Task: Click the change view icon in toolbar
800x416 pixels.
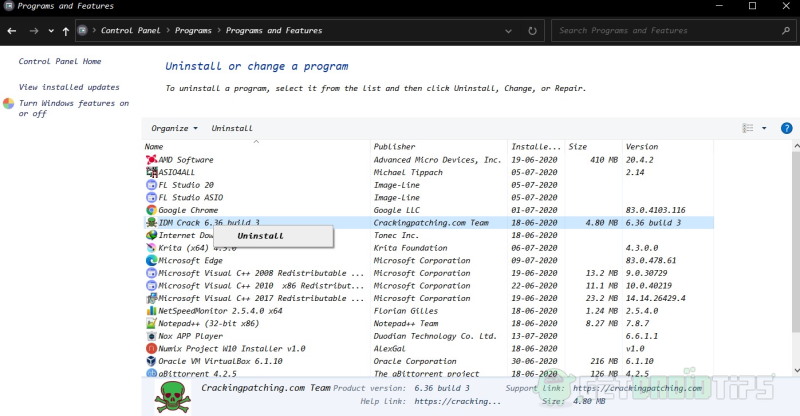Action: [747, 128]
